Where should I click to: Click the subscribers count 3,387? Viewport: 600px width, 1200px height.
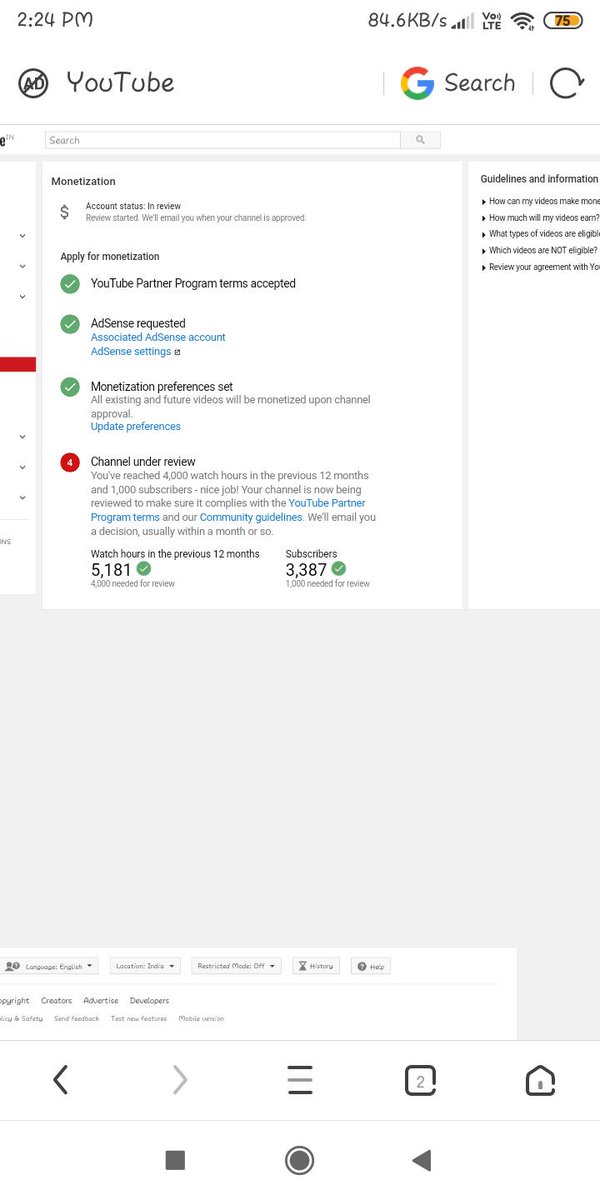coord(306,570)
